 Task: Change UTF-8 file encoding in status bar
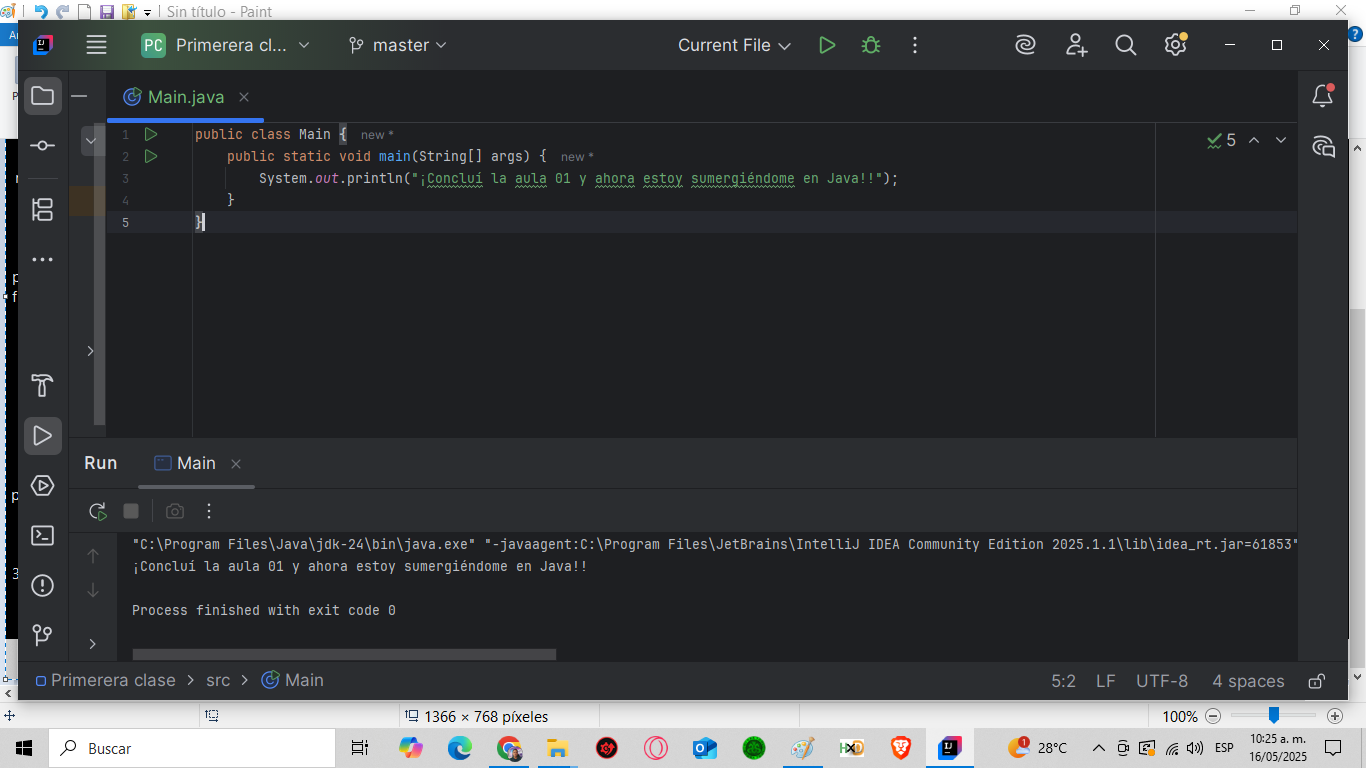click(x=1162, y=681)
